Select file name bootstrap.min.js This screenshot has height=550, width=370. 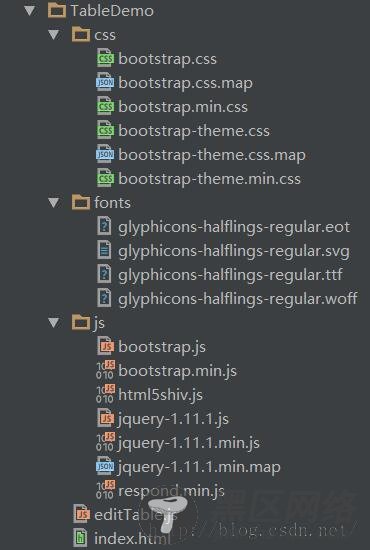177,371
